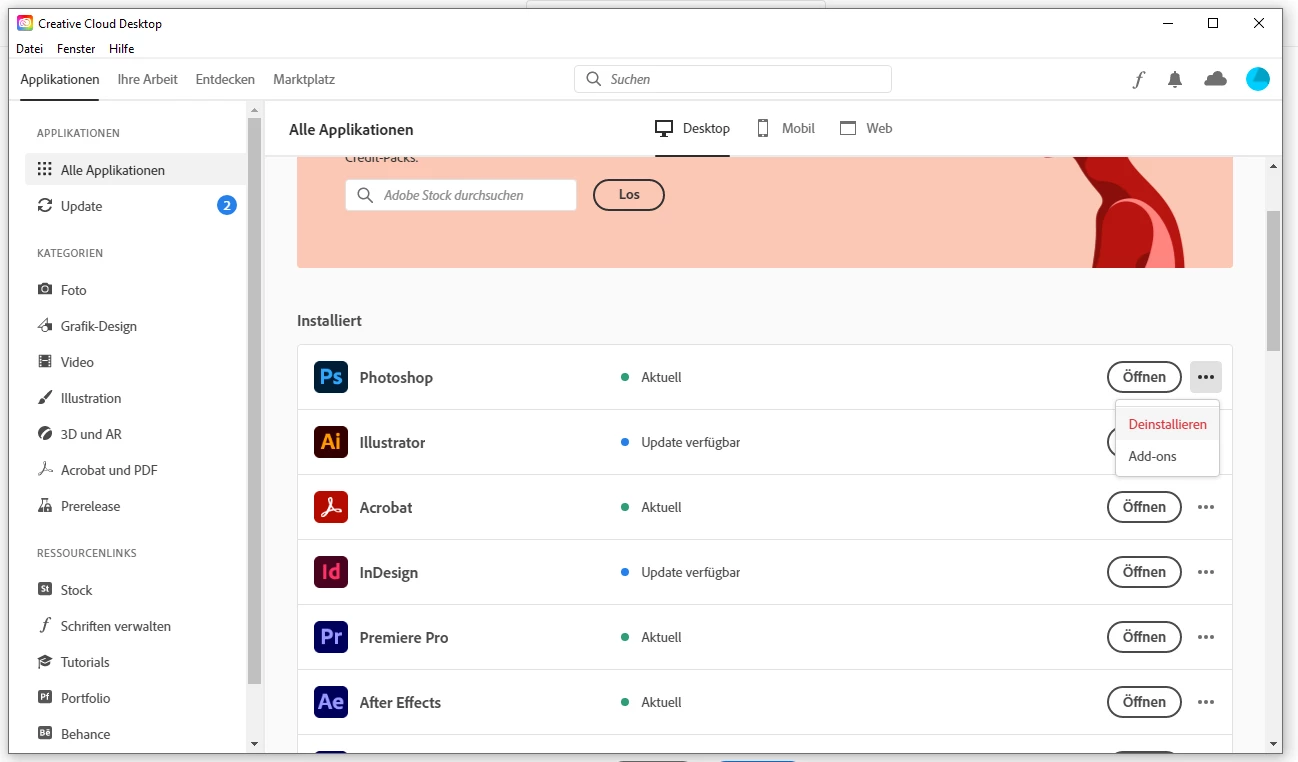
Task: Switch to the Entdecken tab
Action: click(x=225, y=80)
